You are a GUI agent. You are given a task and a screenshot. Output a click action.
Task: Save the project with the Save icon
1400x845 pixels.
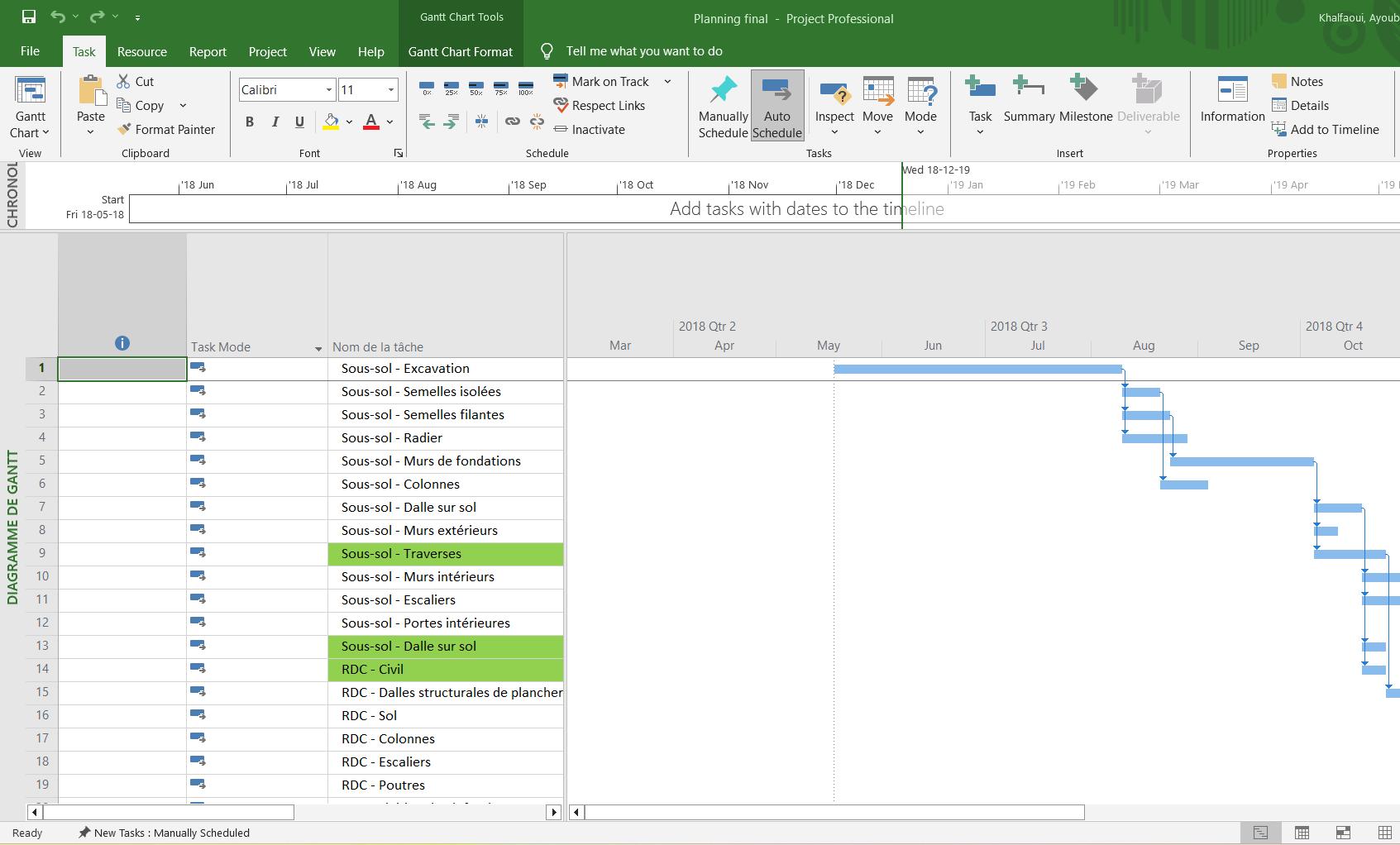(x=29, y=17)
